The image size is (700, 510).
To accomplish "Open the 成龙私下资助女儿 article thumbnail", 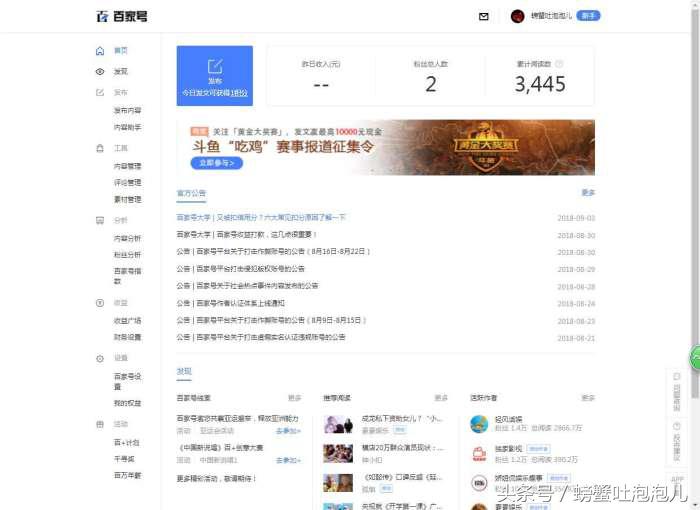I will click(338, 425).
